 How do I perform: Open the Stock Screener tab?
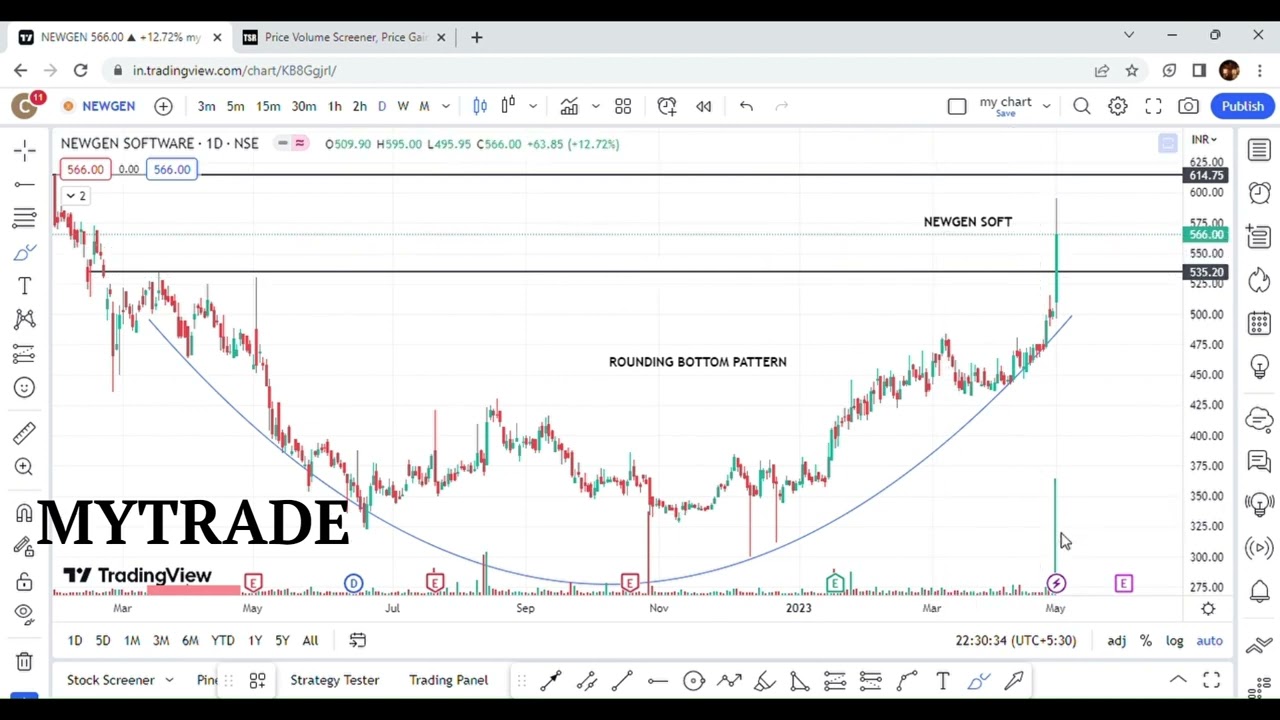coord(111,680)
